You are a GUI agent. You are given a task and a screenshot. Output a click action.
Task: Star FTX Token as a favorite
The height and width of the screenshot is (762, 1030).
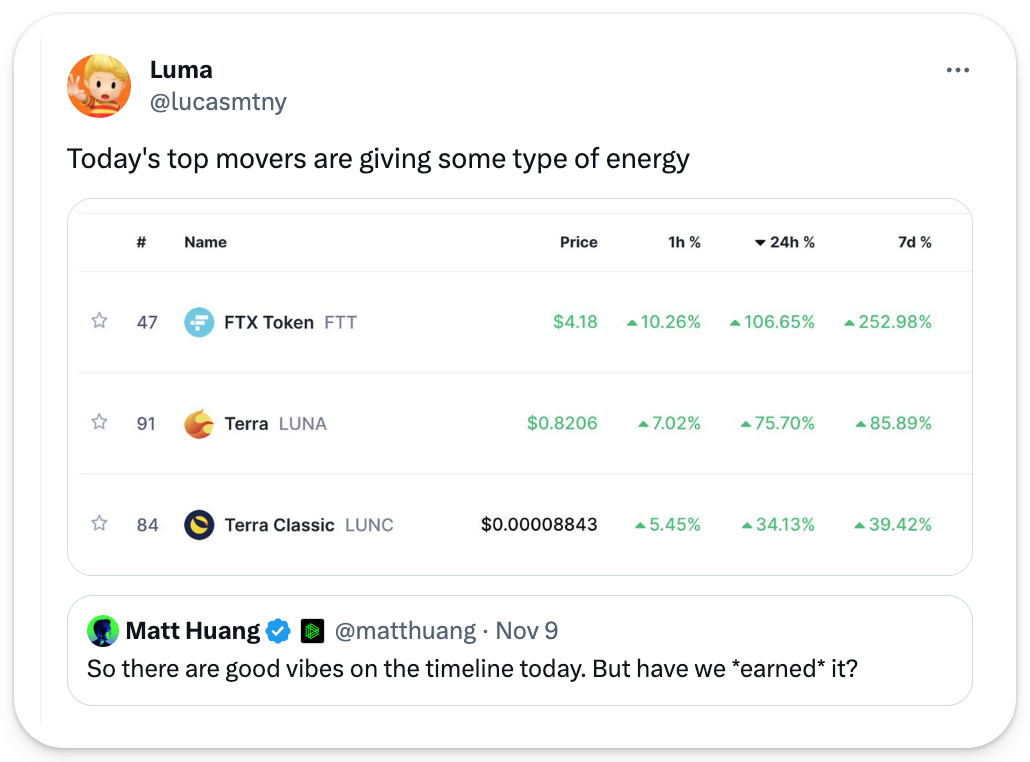pyautogui.click(x=99, y=321)
